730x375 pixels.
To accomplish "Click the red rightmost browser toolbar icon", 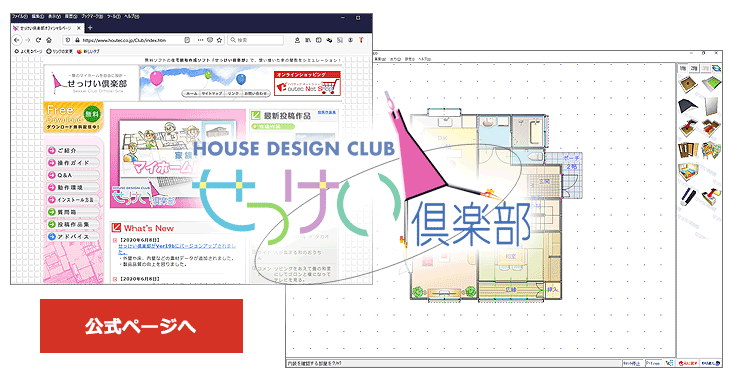I will pos(361,40).
